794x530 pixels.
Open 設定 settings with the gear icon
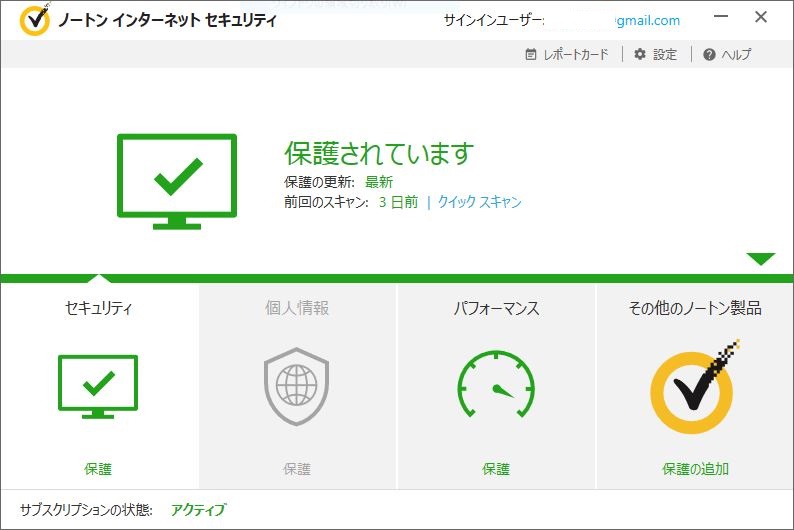[655, 54]
